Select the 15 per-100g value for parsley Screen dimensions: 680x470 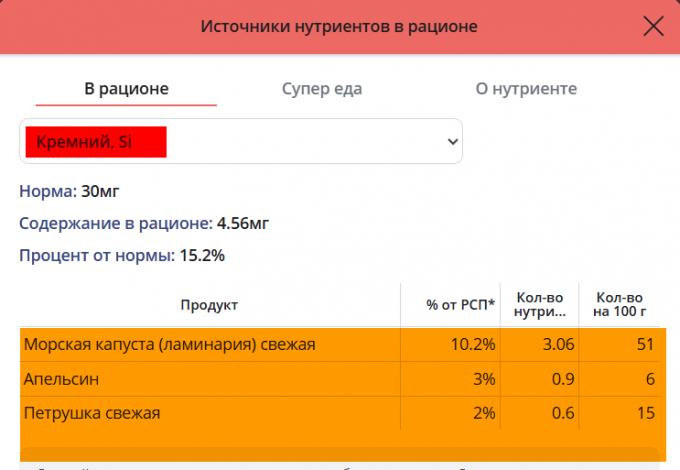tap(644, 412)
